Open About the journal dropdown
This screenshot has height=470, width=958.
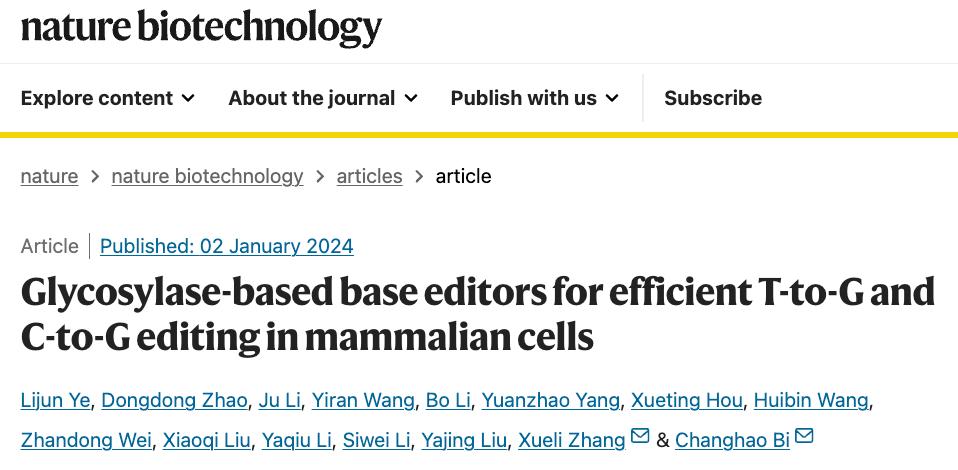[x=323, y=98]
